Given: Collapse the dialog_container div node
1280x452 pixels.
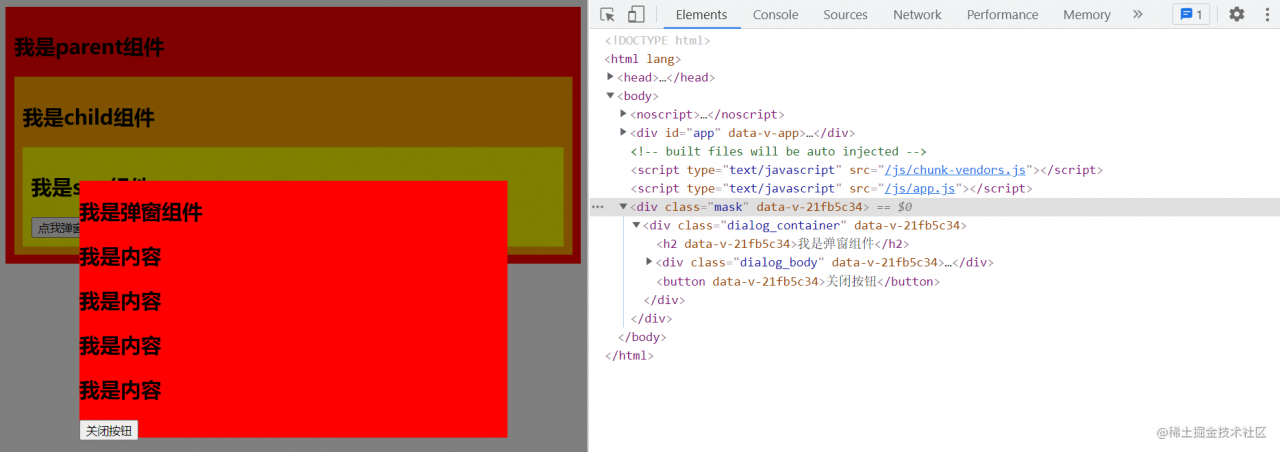Looking at the screenshot, I should (x=636, y=225).
